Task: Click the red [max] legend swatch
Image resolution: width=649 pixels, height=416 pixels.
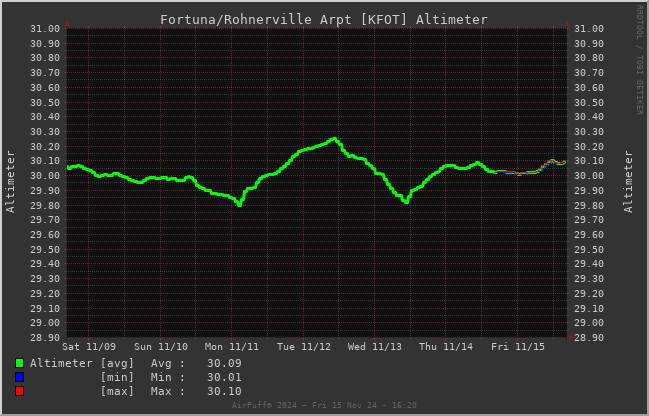Action: point(19,391)
